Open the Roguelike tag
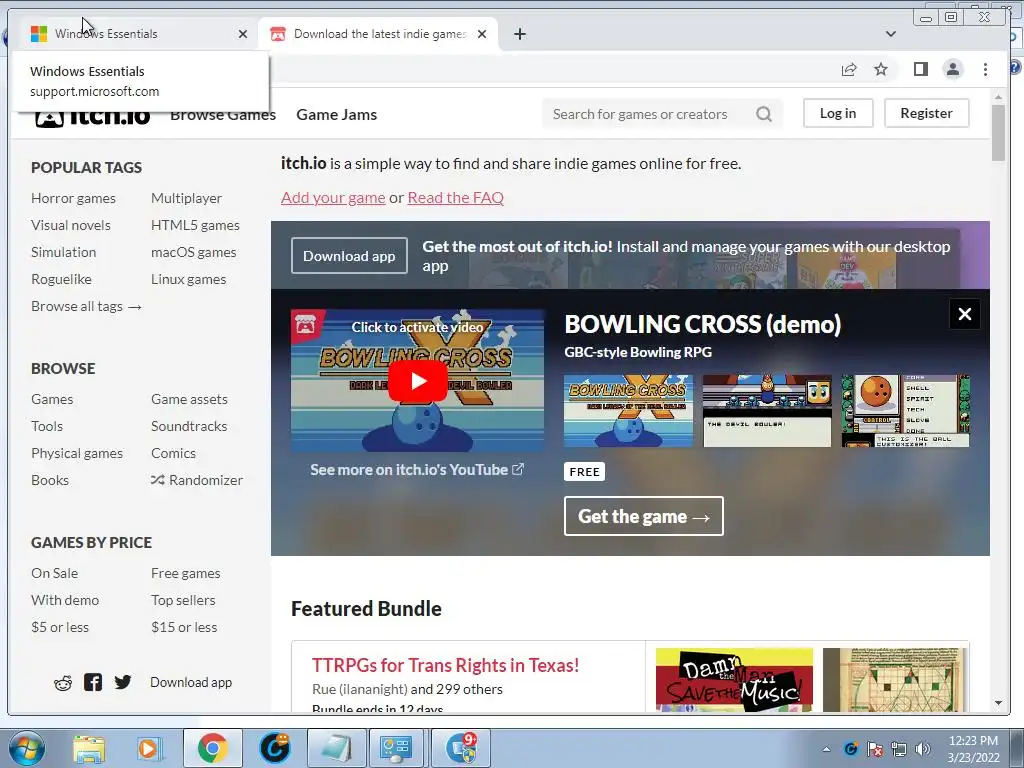The height and width of the screenshot is (768, 1024). coord(61,280)
